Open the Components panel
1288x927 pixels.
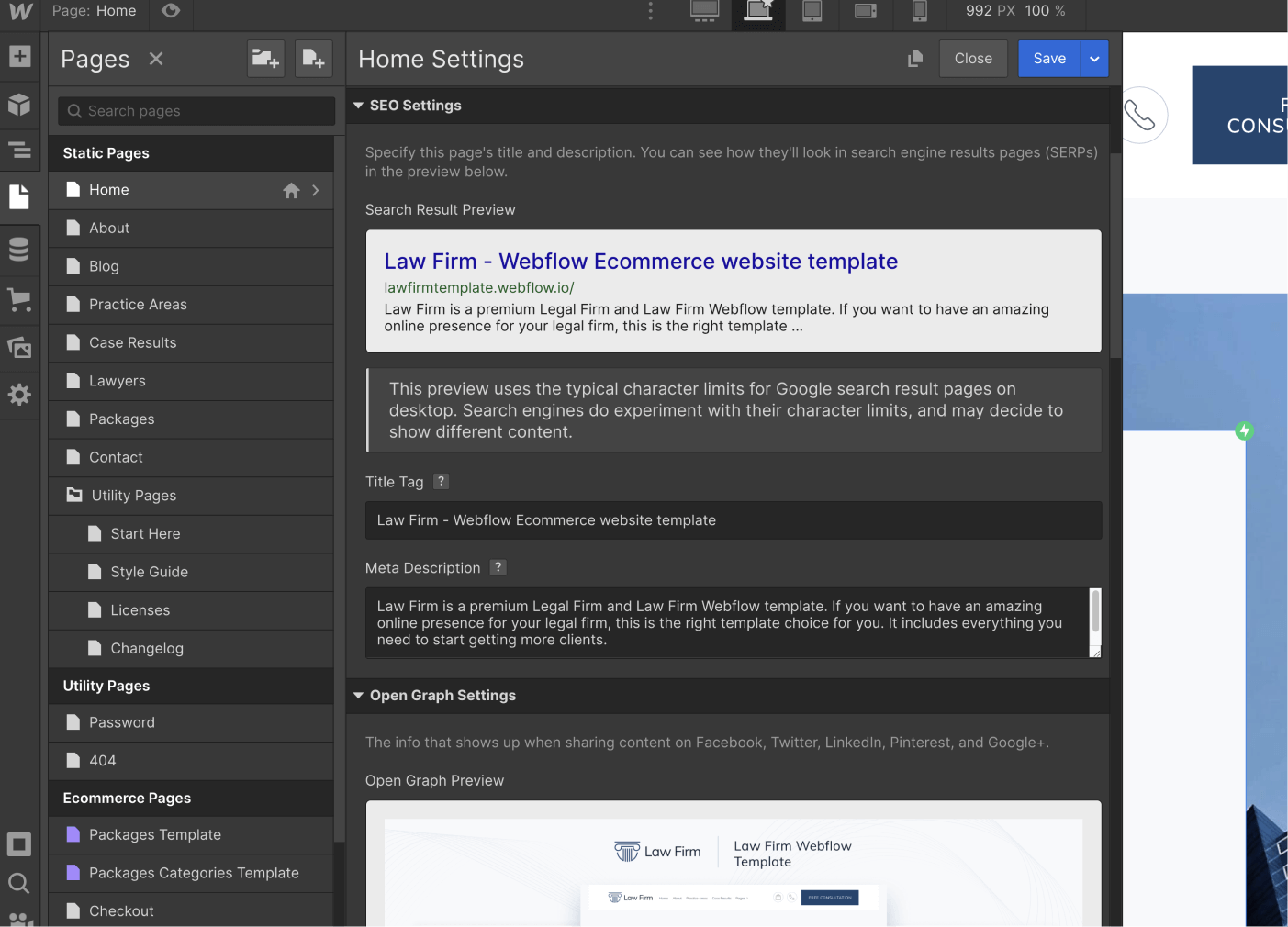(19, 104)
